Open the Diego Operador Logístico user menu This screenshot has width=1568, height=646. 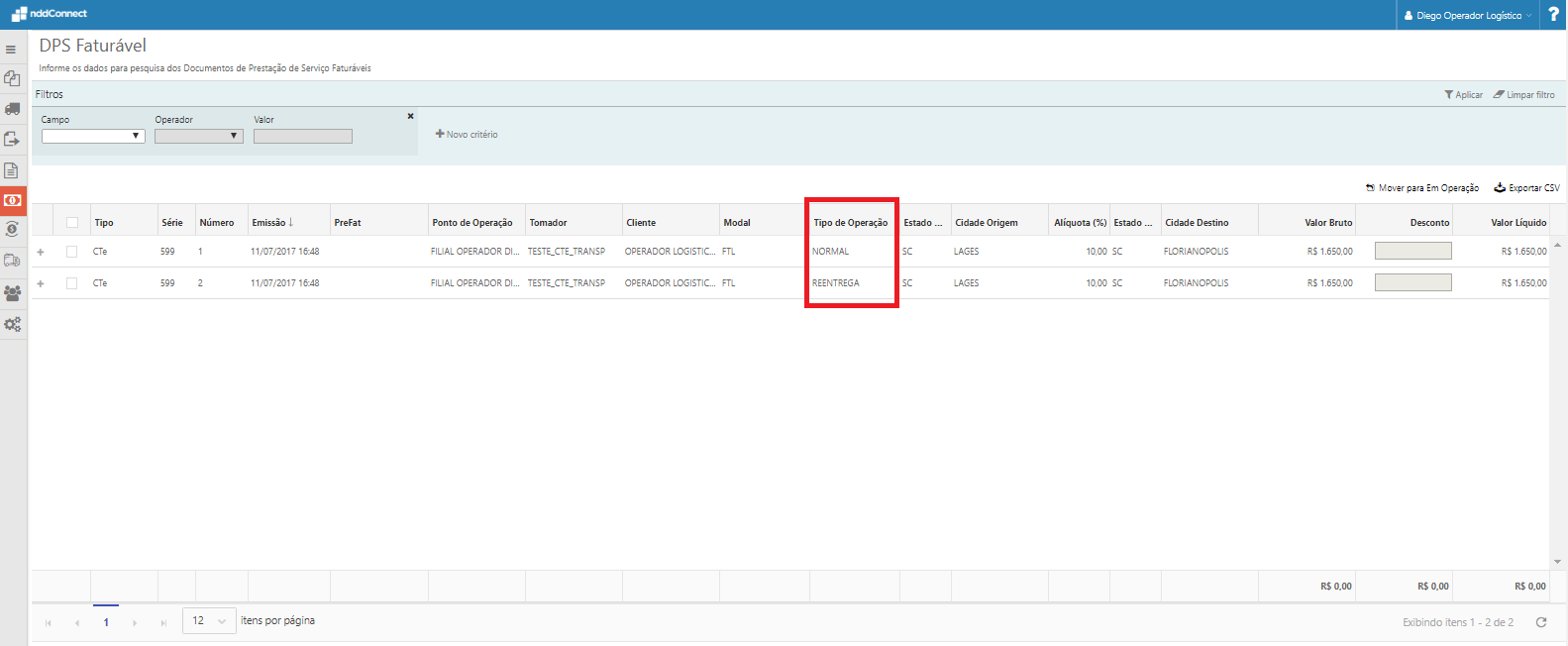coord(1467,16)
